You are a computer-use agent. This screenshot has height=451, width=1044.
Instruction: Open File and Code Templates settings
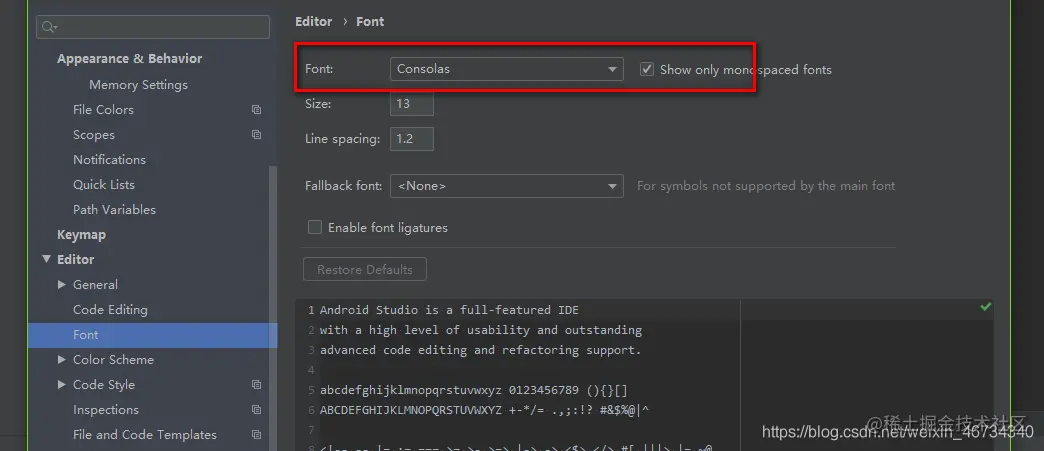(145, 435)
